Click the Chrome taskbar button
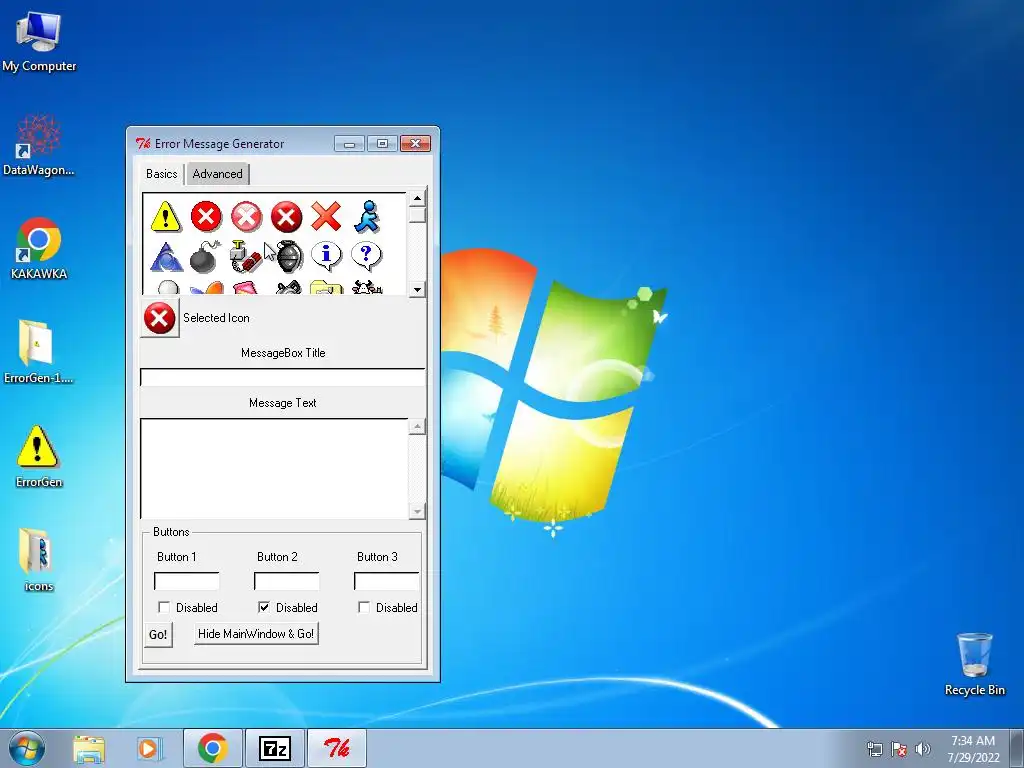Viewport: 1024px width, 768px height. 213,748
